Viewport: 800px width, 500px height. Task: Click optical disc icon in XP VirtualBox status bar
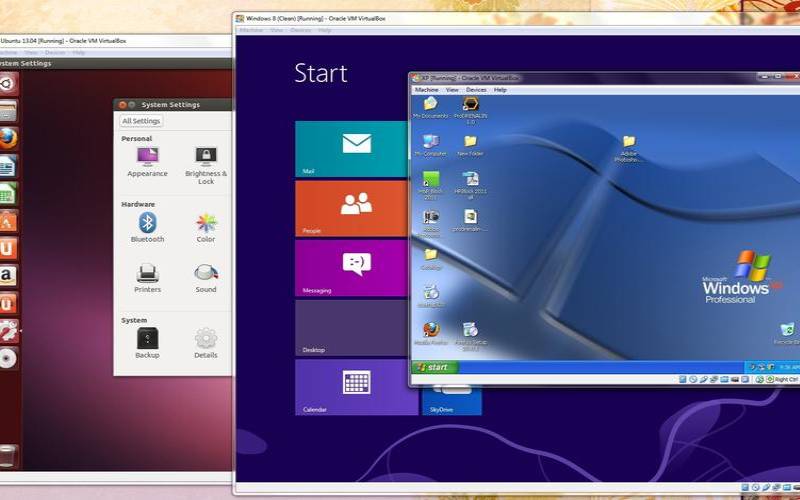pos(693,380)
